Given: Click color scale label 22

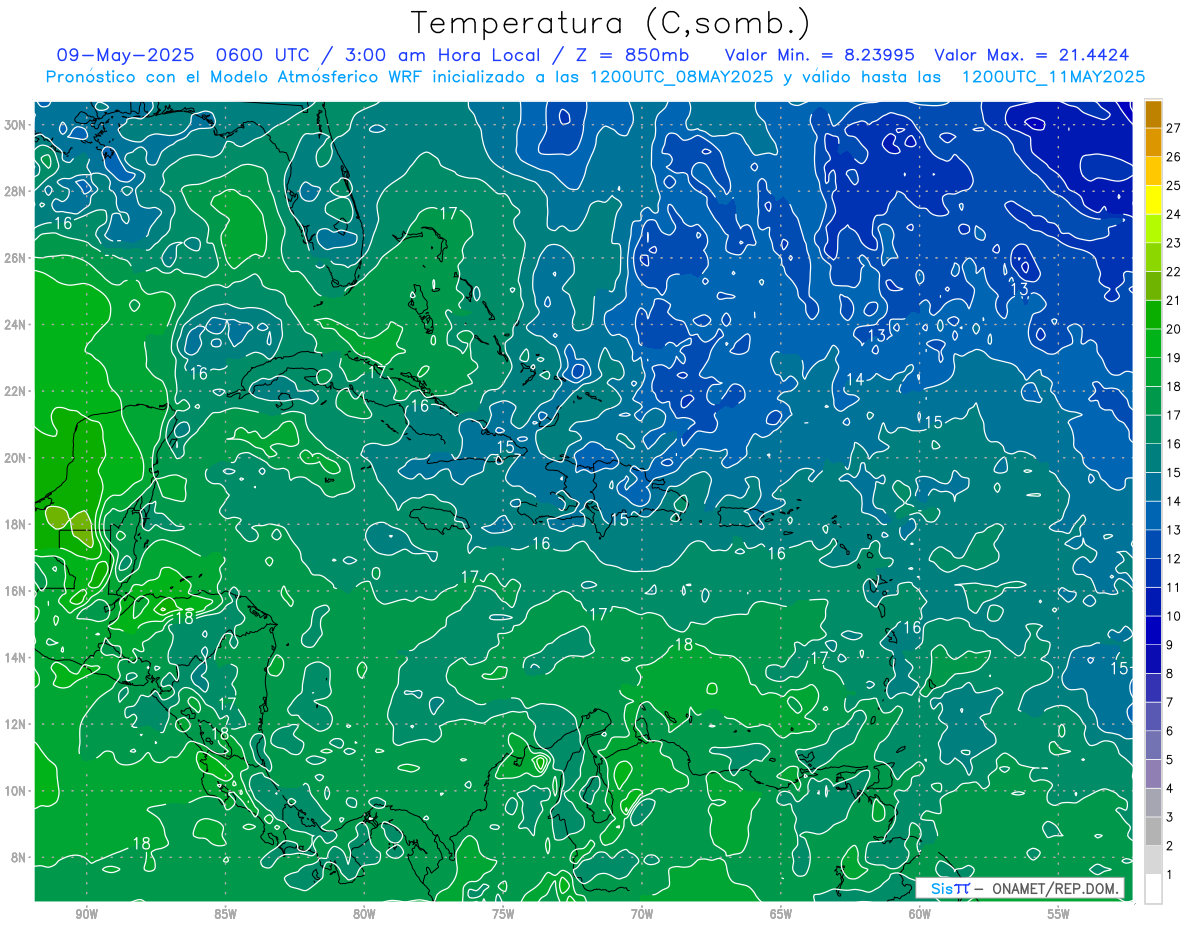Looking at the screenshot, I should click(x=1174, y=272).
